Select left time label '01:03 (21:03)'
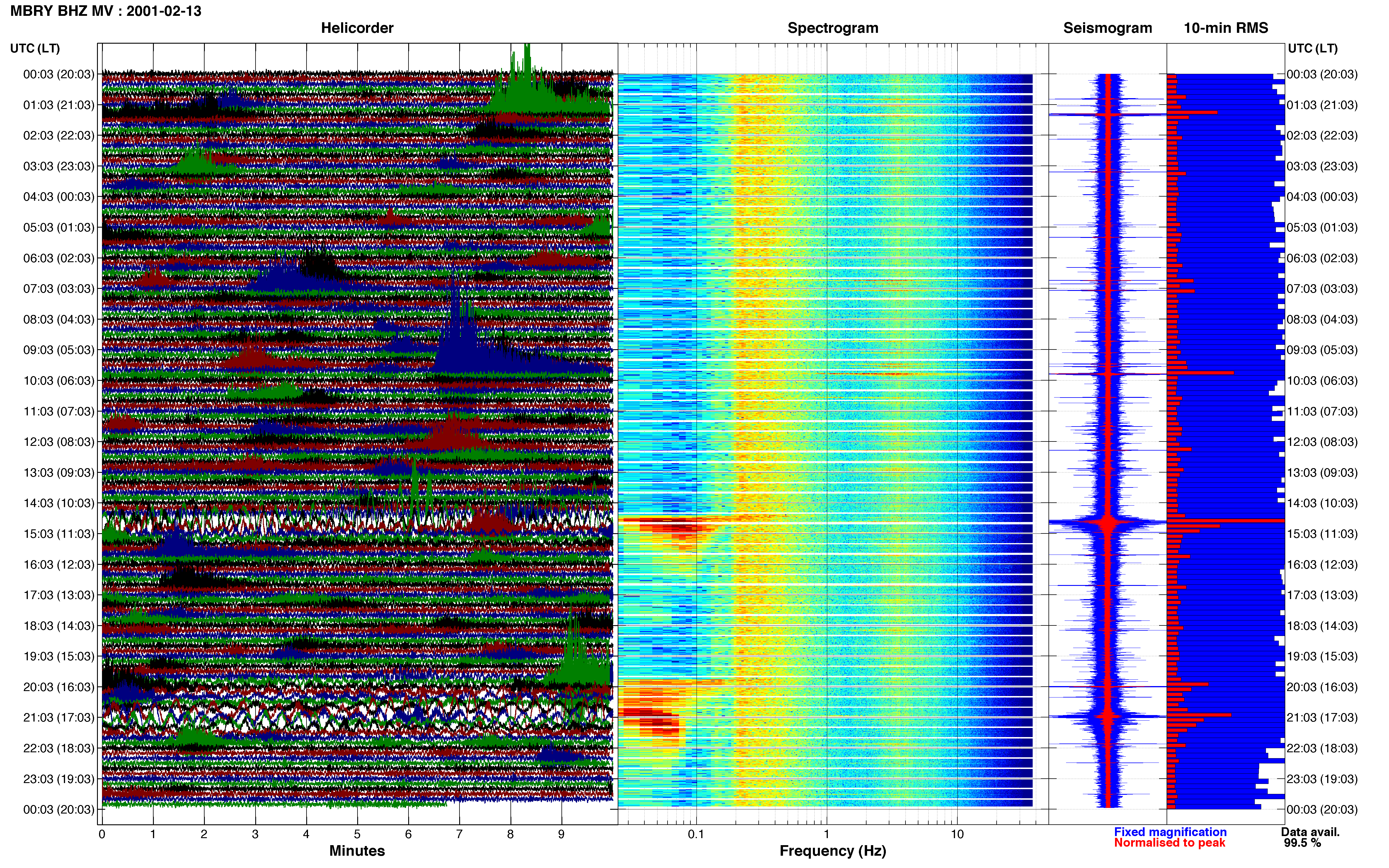The image size is (1389, 868). [59, 105]
